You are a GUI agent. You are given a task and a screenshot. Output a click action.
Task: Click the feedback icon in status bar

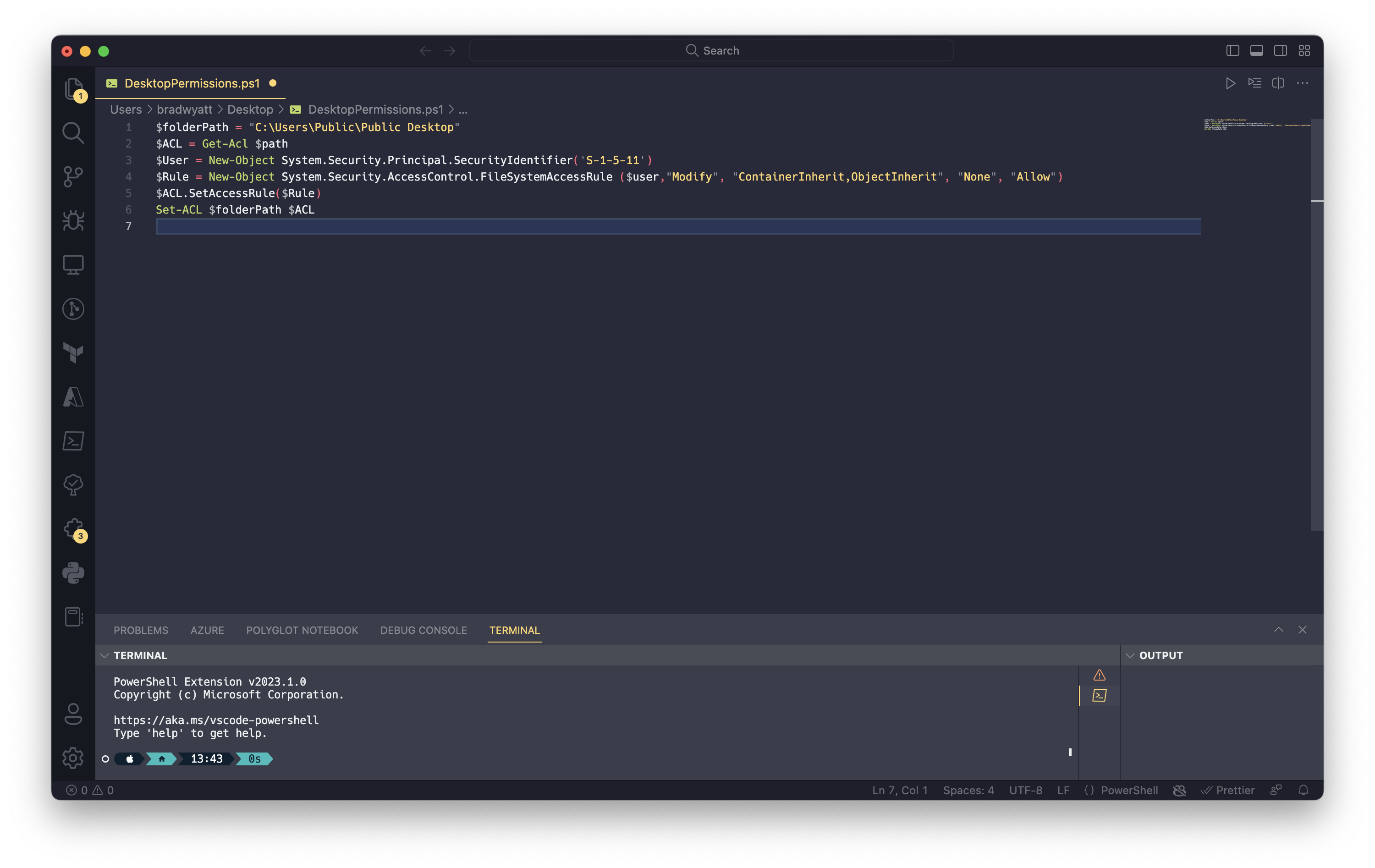click(x=1276, y=791)
